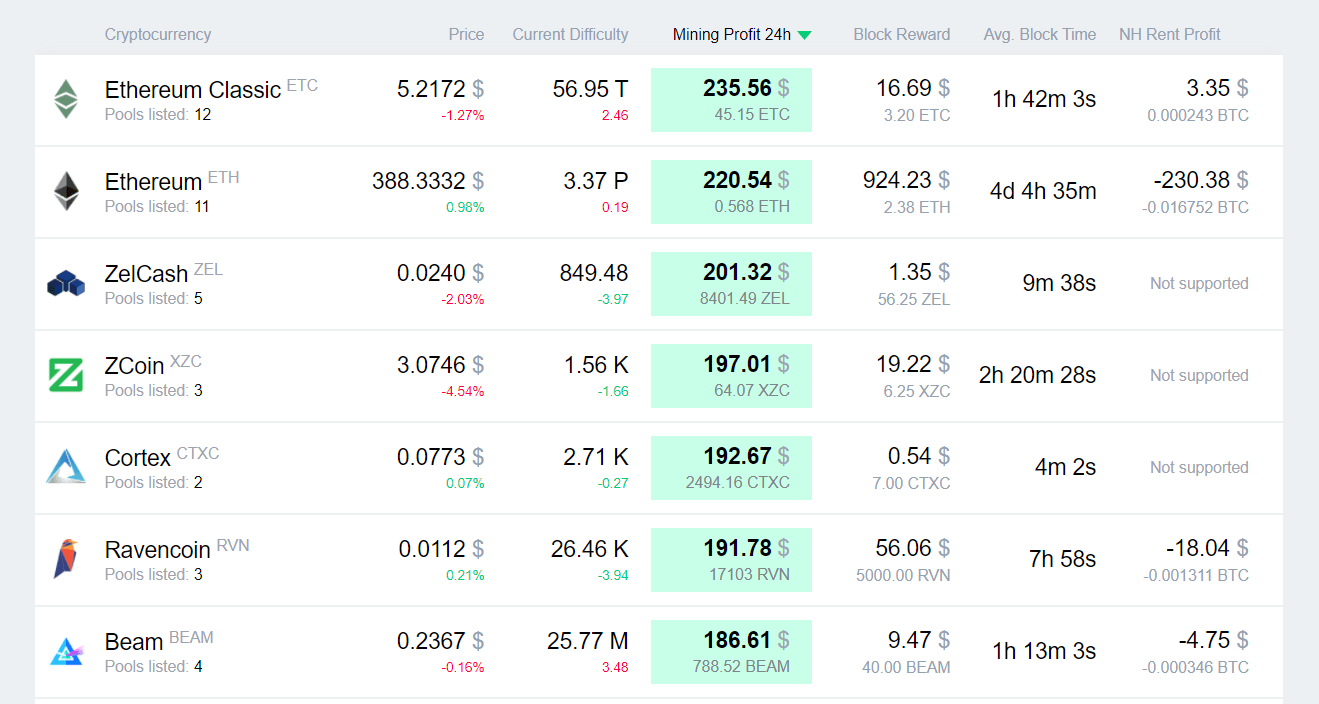The height and width of the screenshot is (704, 1319).
Task: Toggle sort arrow beside Mining Profit 24h
Action: click(804, 35)
